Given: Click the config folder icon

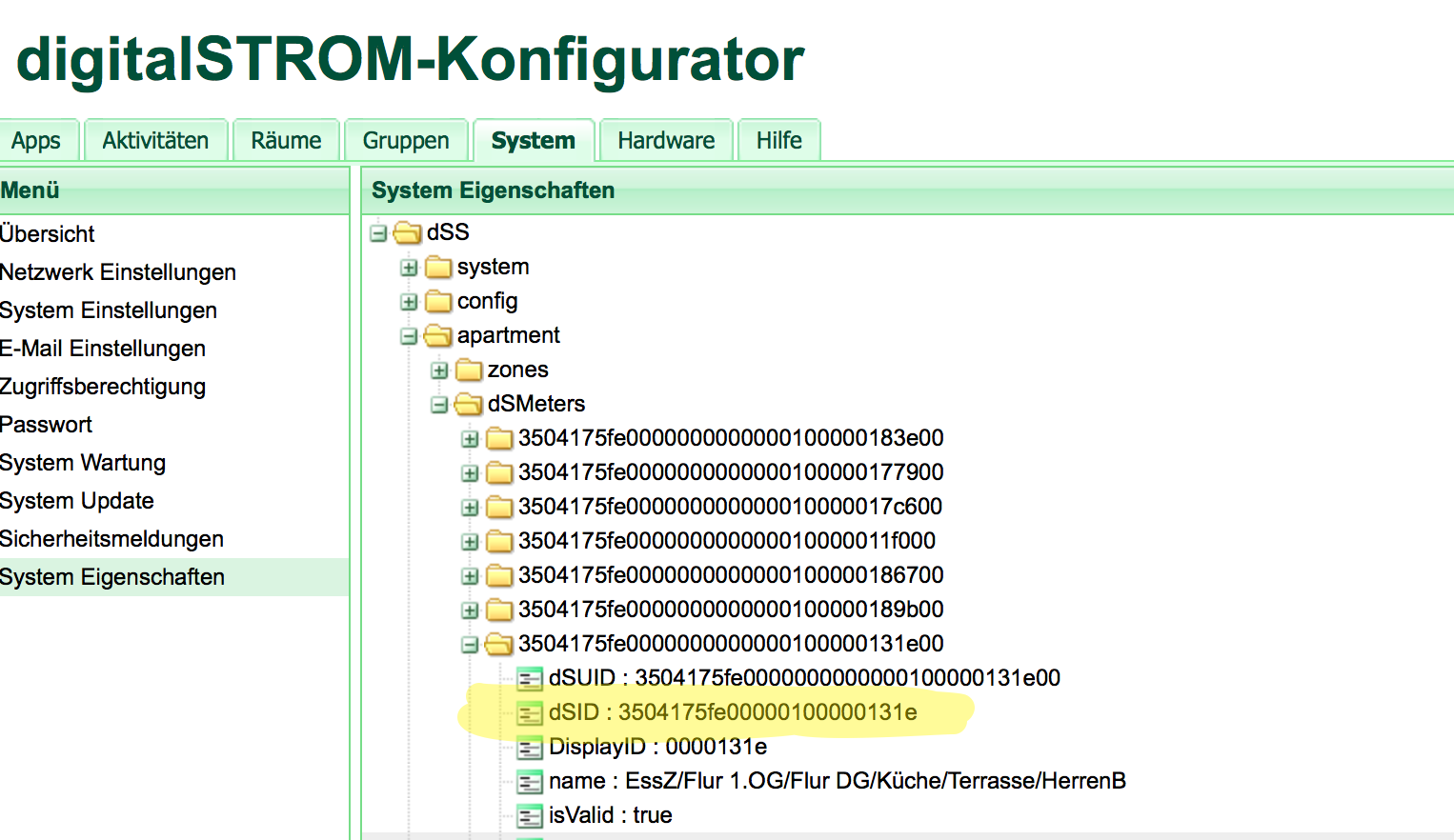Looking at the screenshot, I should 438,301.
